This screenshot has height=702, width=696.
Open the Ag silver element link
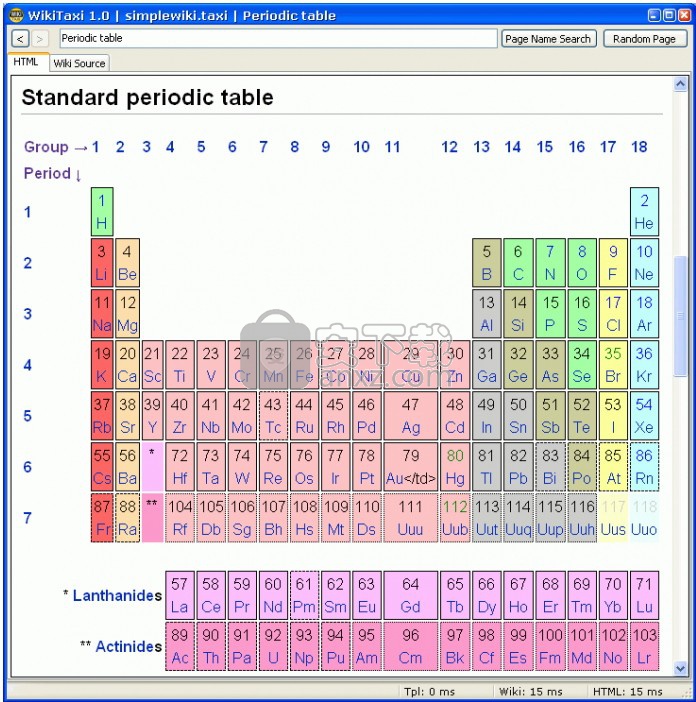pos(410,427)
